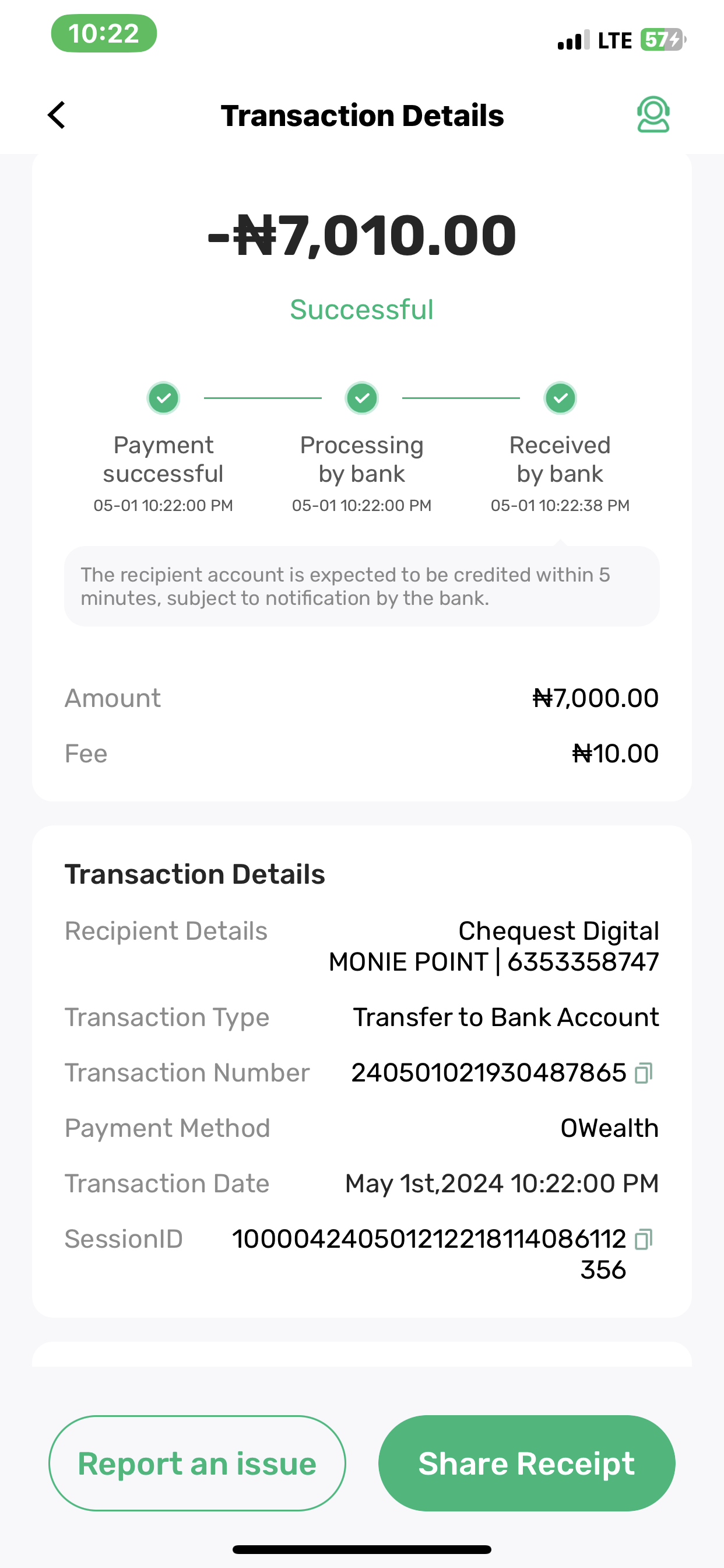
Task: Tap the Successful status text
Action: pos(362,310)
